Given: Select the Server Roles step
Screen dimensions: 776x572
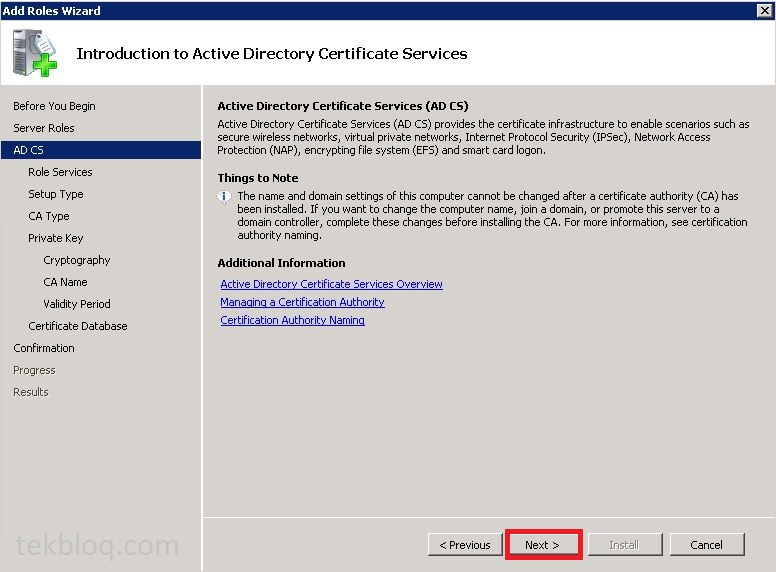Looking at the screenshot, I should (44, 128).
